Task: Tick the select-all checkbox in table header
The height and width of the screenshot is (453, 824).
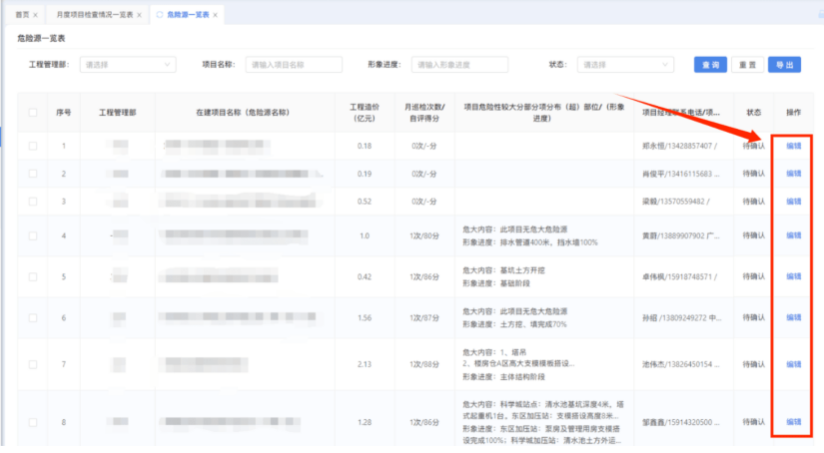Action: (x=33, y=112)
